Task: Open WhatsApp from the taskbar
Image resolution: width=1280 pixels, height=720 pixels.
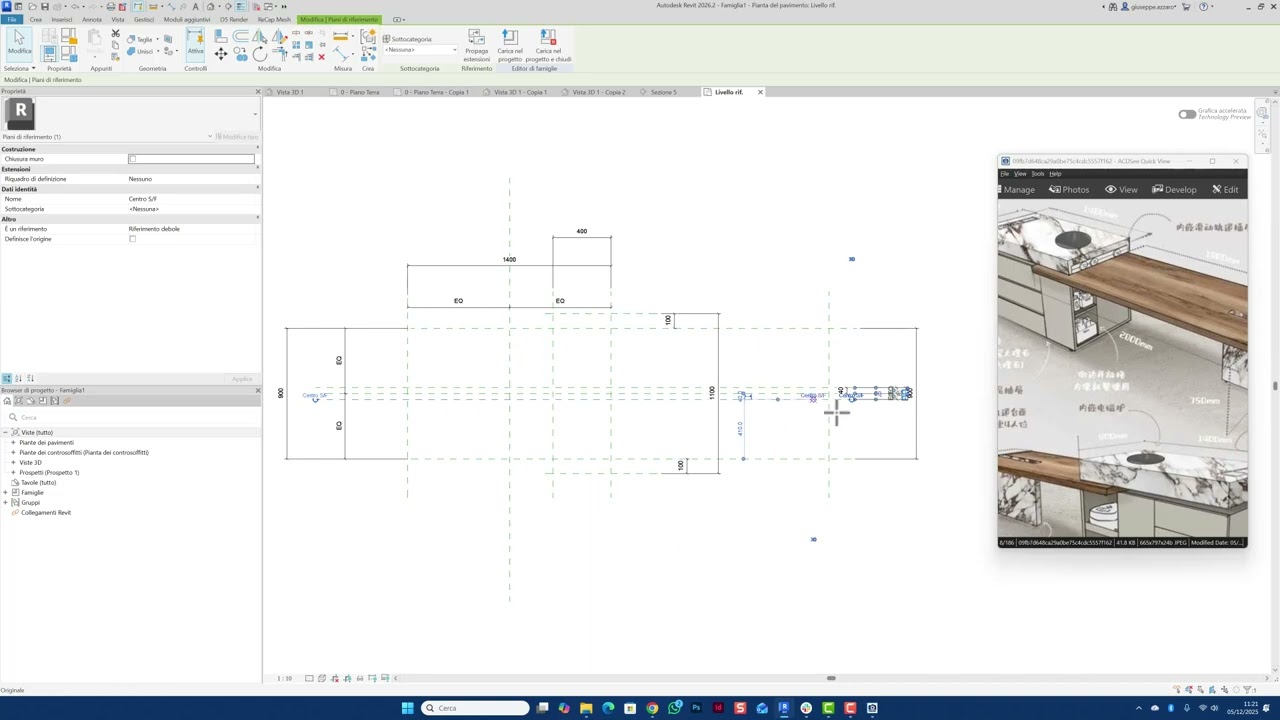Action: tap(675, 708)
